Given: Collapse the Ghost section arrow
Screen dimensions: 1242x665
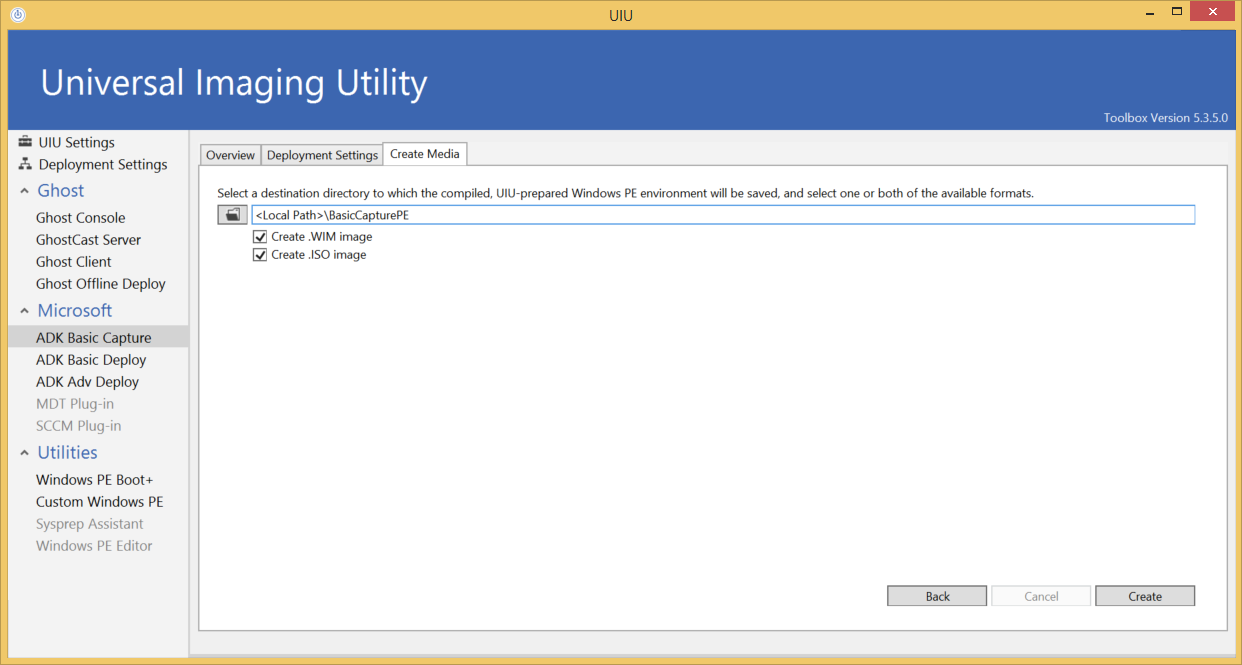Looking at the screenshot, I should point(24,191).
